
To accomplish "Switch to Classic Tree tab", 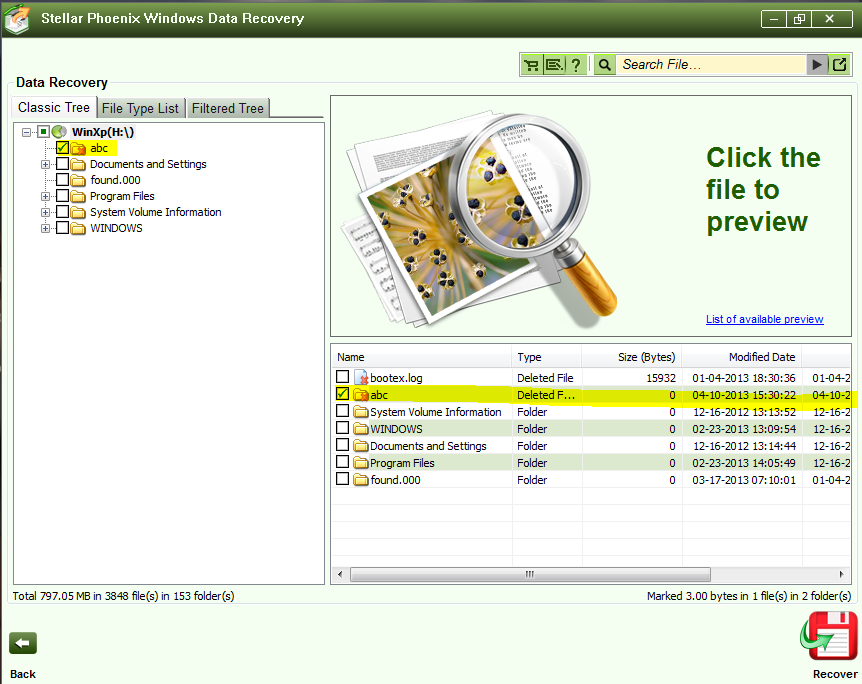I will pos(54,107).
